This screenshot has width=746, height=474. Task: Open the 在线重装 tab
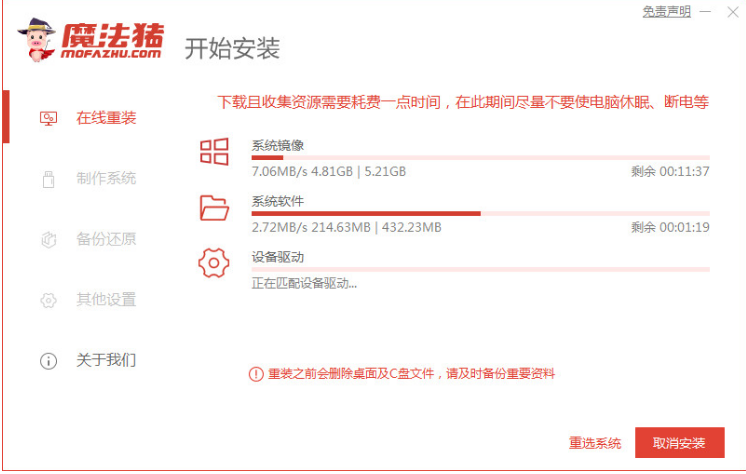click(x=106, y=118)
